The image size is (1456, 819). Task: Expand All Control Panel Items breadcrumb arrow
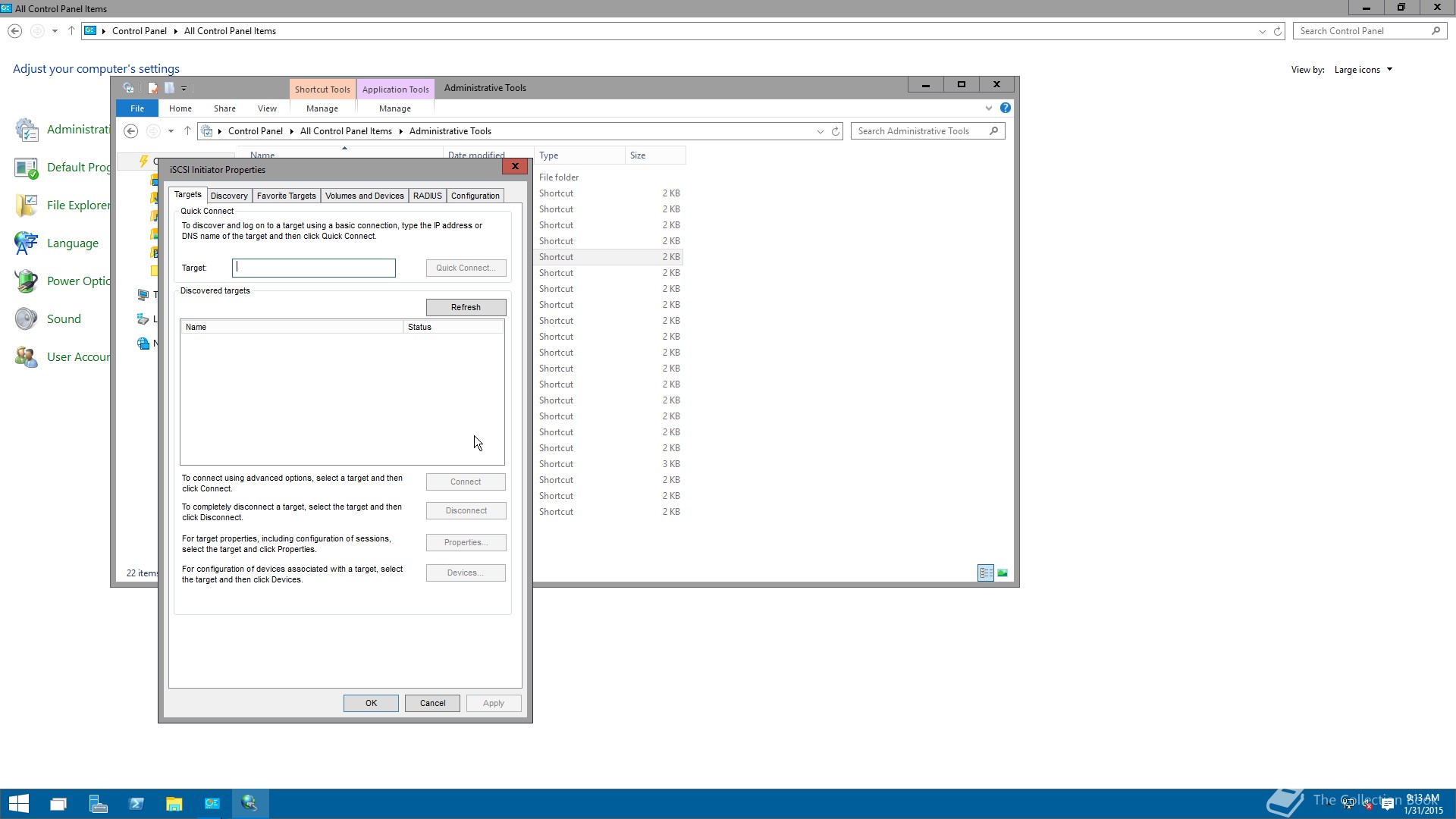(x=400, y=131)
